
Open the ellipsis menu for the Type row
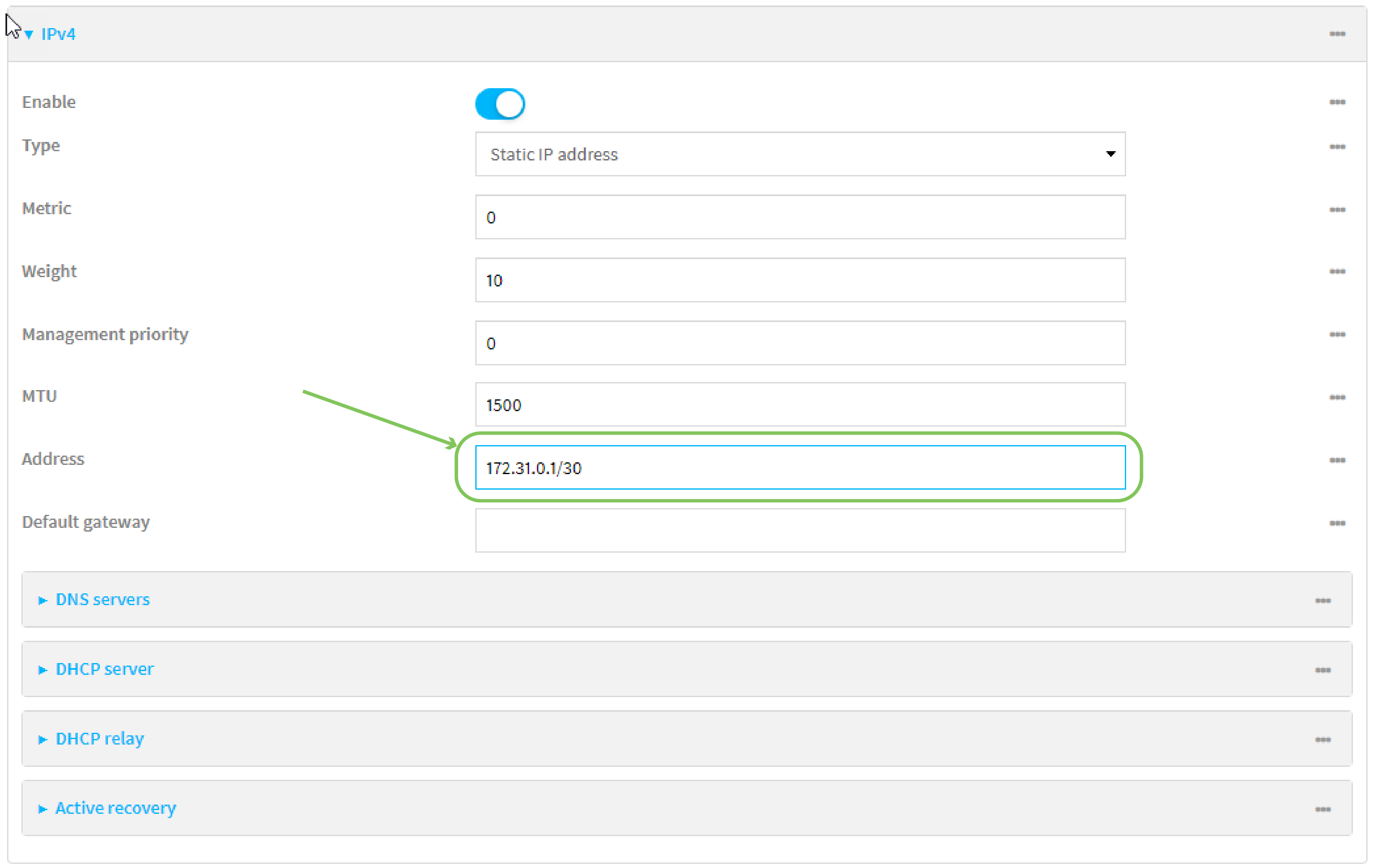(x=1337, y=147)
